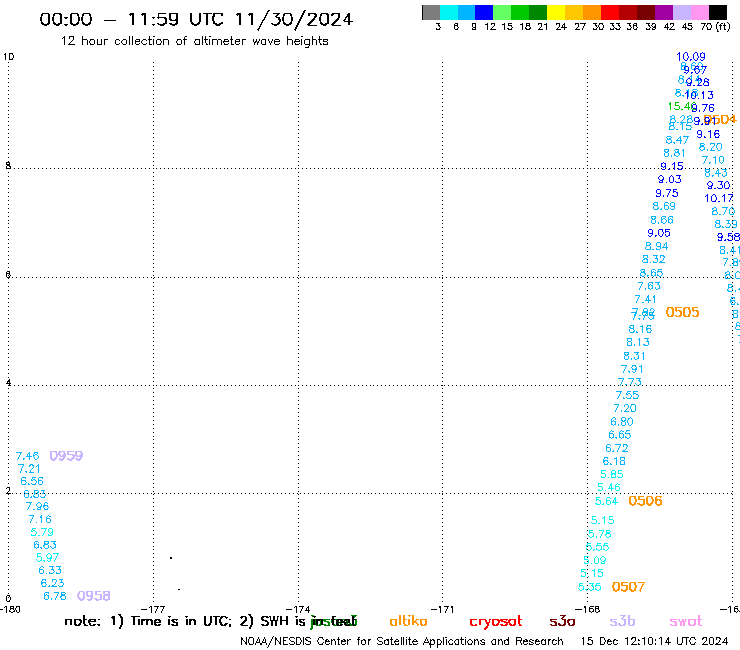This screenshot has width=740, height=650.
Task: Click the note 'Time is in UTC'
Action: [x=179, y=621]
